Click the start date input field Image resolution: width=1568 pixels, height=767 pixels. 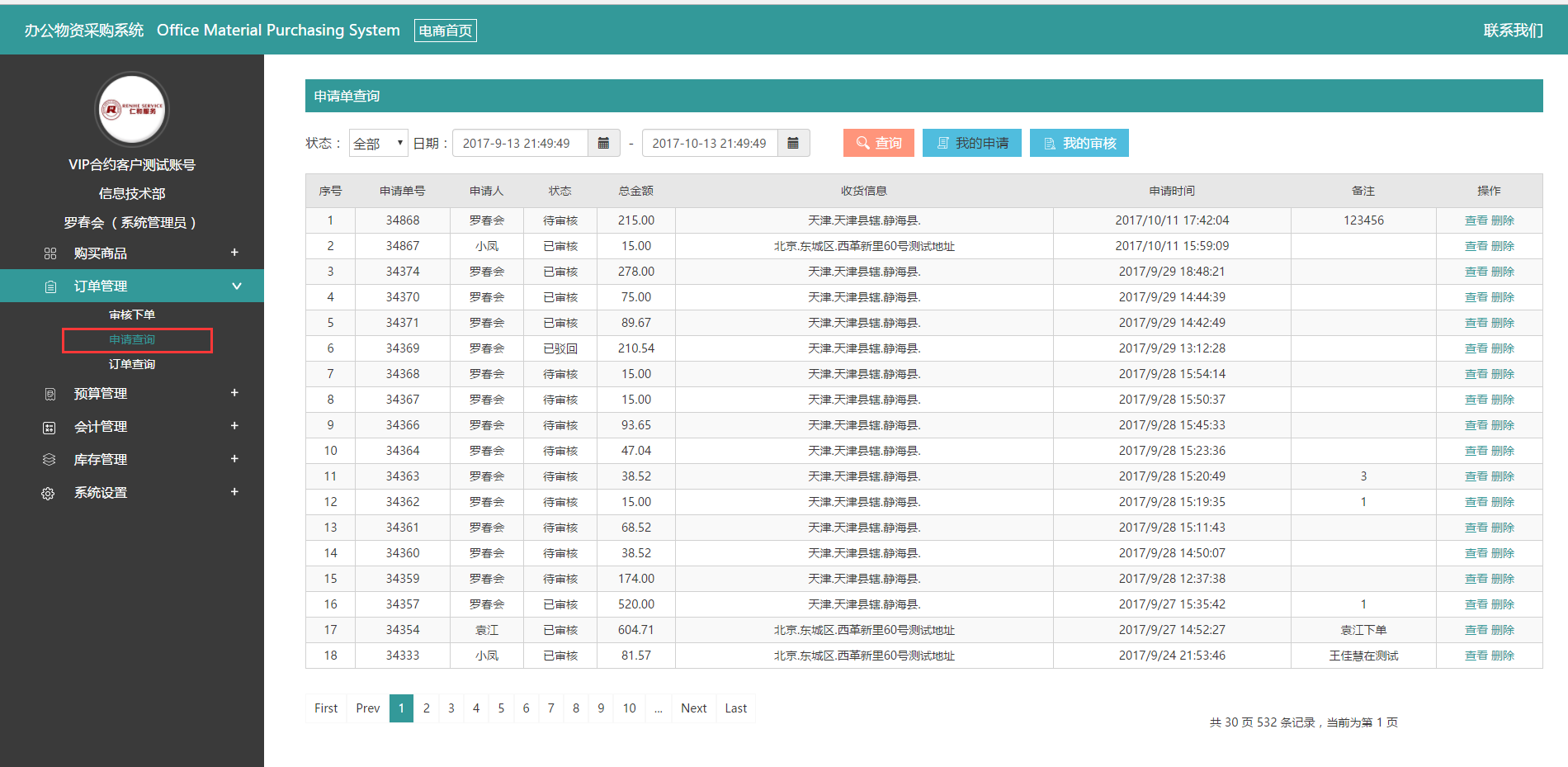[520, 143]
